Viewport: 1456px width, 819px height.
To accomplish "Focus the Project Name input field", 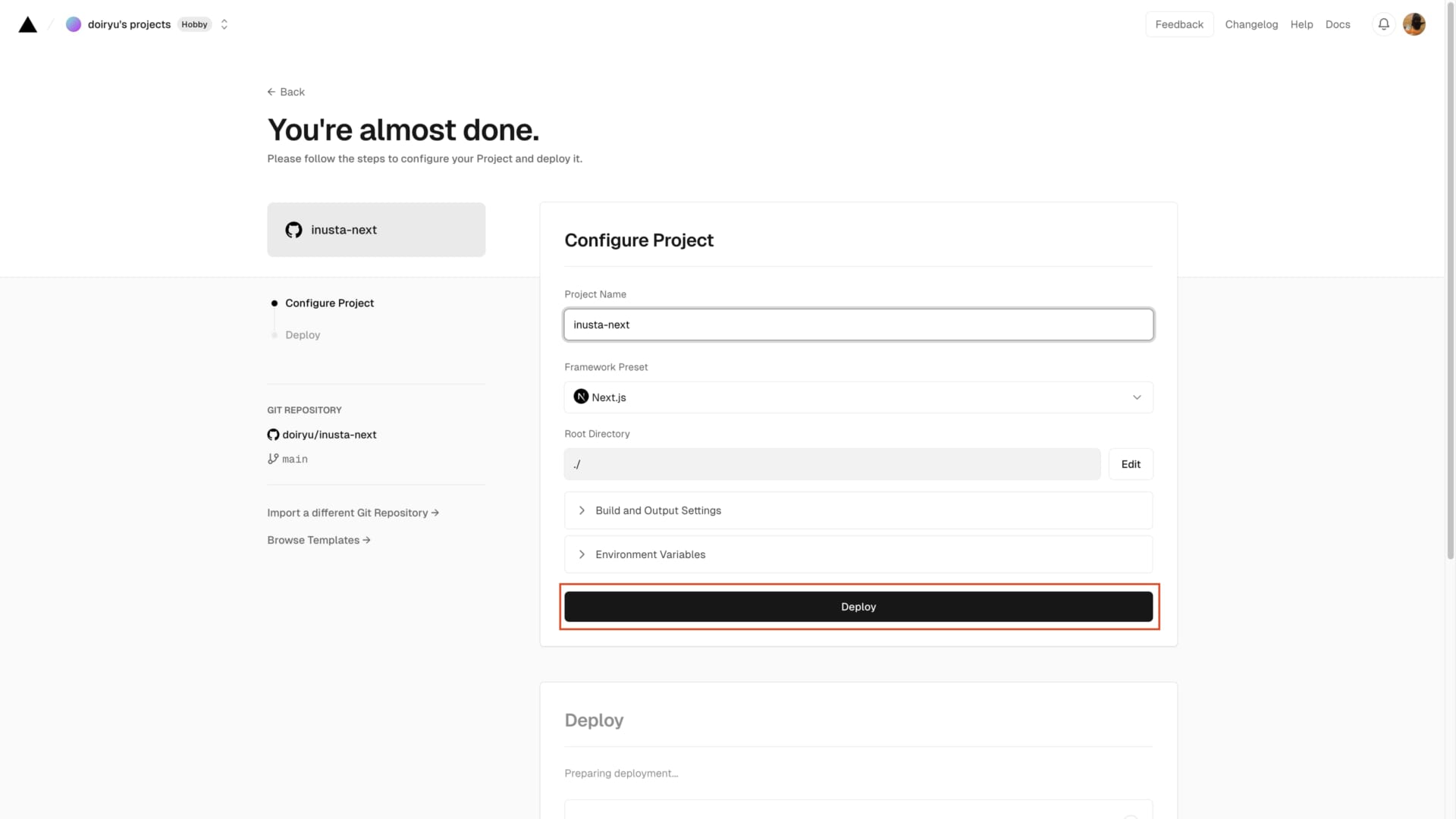I will click(x=858, y=325).
